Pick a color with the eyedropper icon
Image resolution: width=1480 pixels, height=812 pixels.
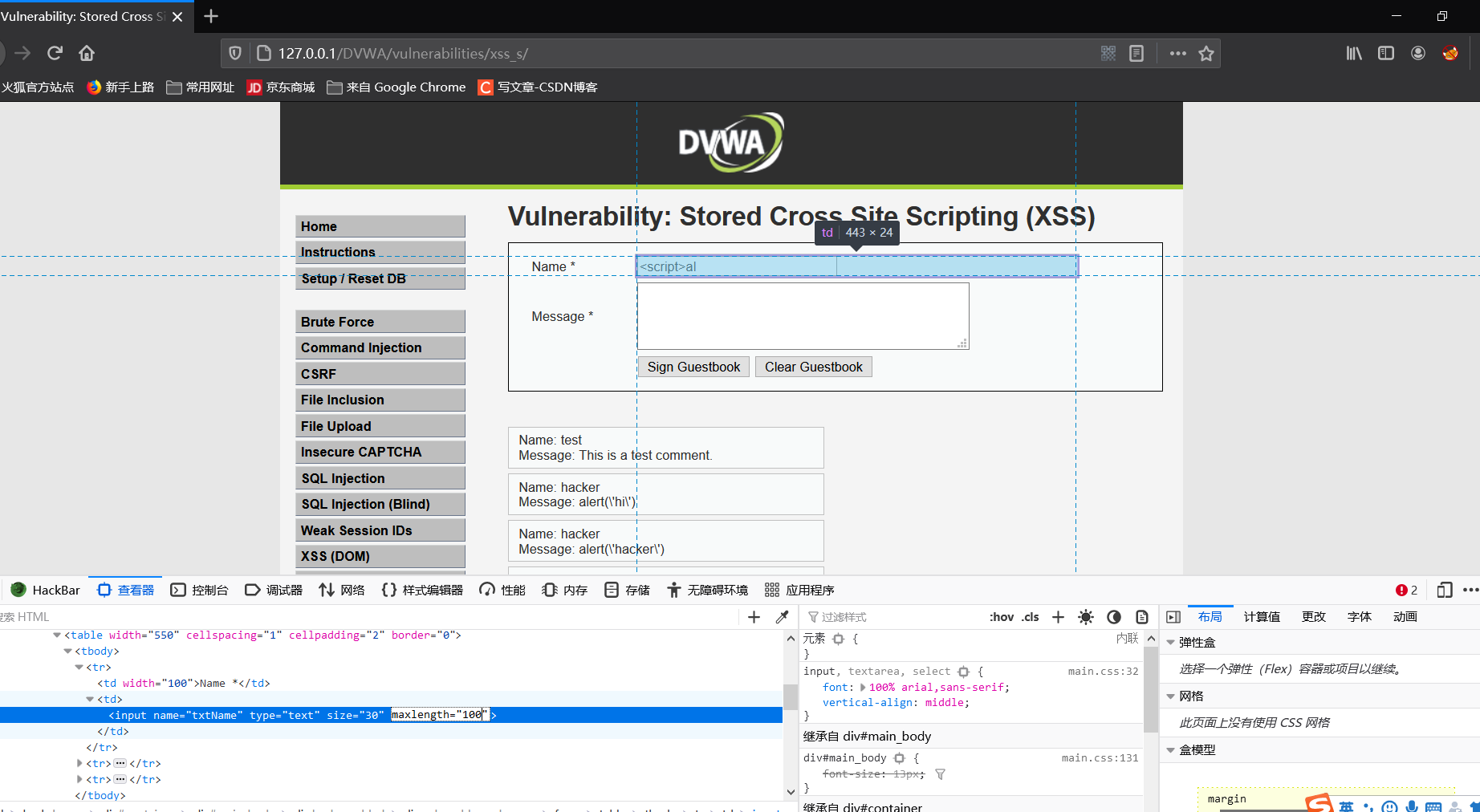[x=783, y=617]
